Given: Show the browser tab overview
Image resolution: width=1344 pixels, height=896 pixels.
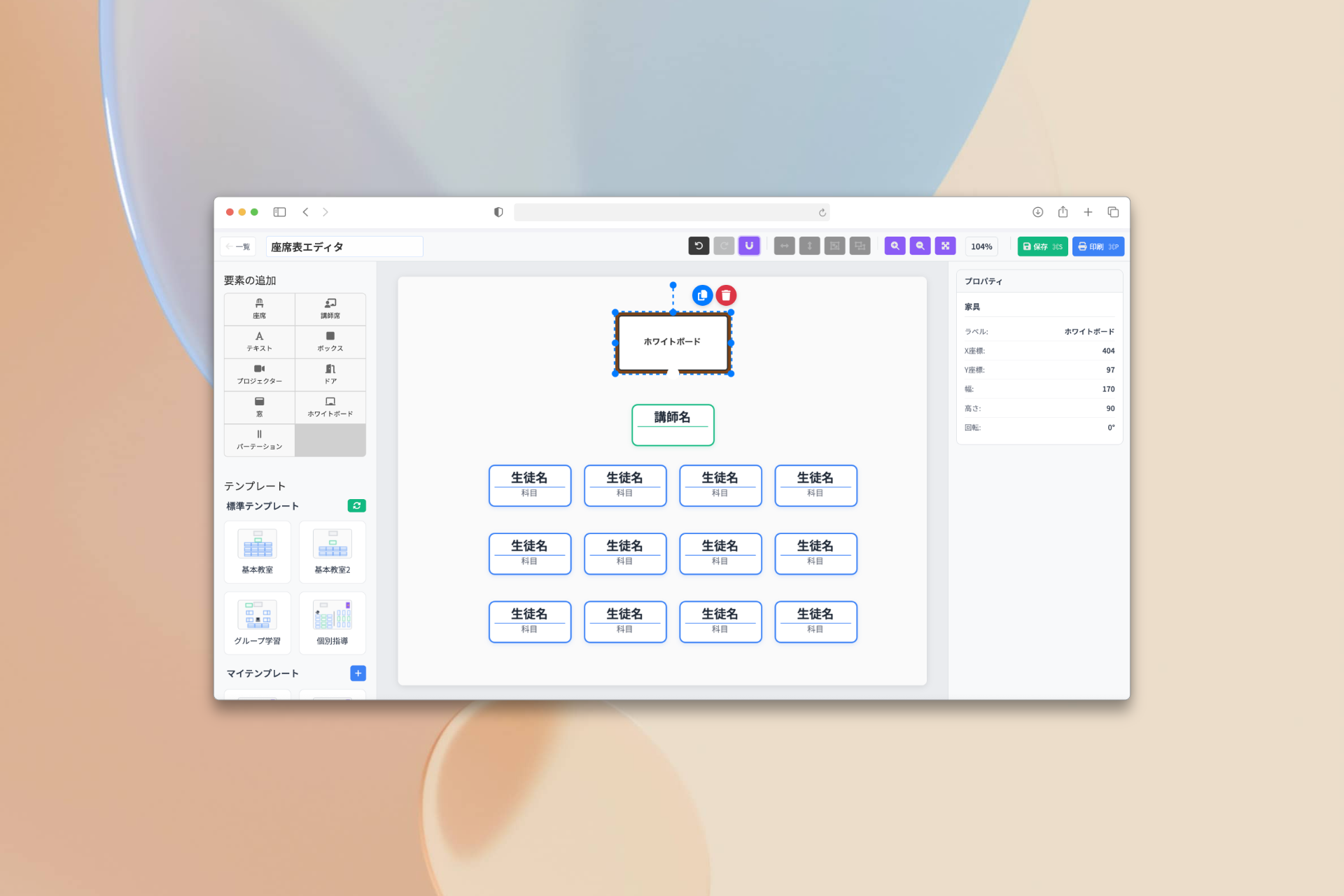Looking at the screenshot, I should 1113,212.
